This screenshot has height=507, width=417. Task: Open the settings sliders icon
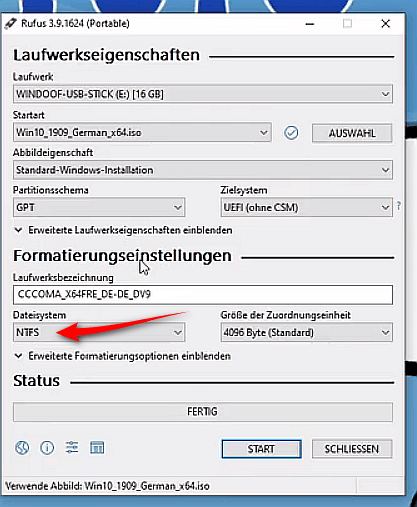(72, 447)
